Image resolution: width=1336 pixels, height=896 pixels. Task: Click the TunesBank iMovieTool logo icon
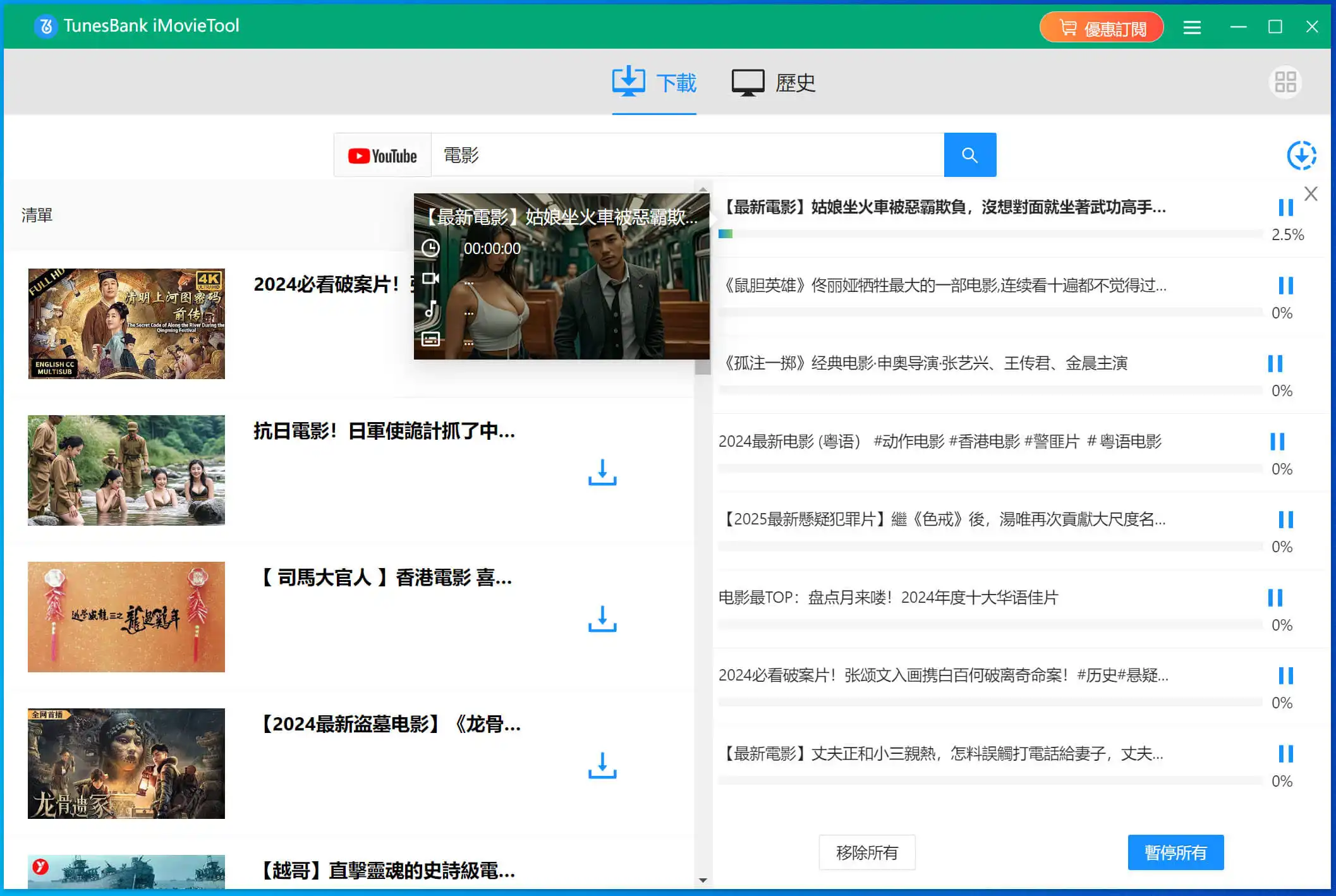(x=46, y=26)
